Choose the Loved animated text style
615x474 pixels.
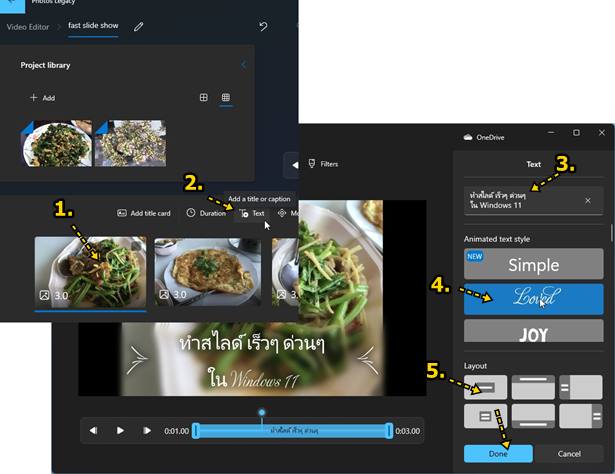point(533,299)
